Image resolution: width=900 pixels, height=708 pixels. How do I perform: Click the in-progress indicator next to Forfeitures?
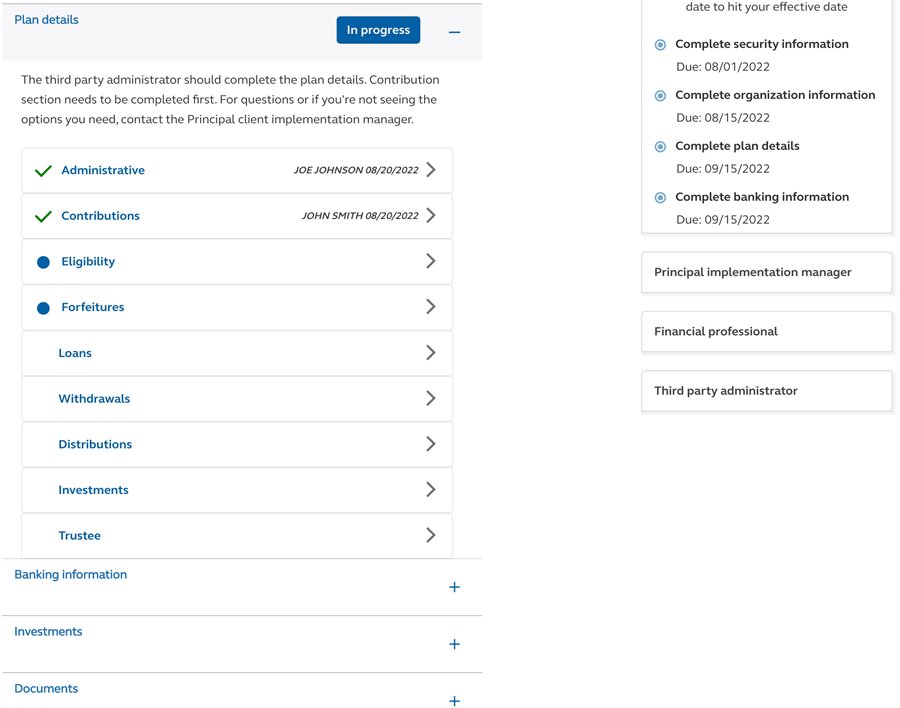(43, 307)
